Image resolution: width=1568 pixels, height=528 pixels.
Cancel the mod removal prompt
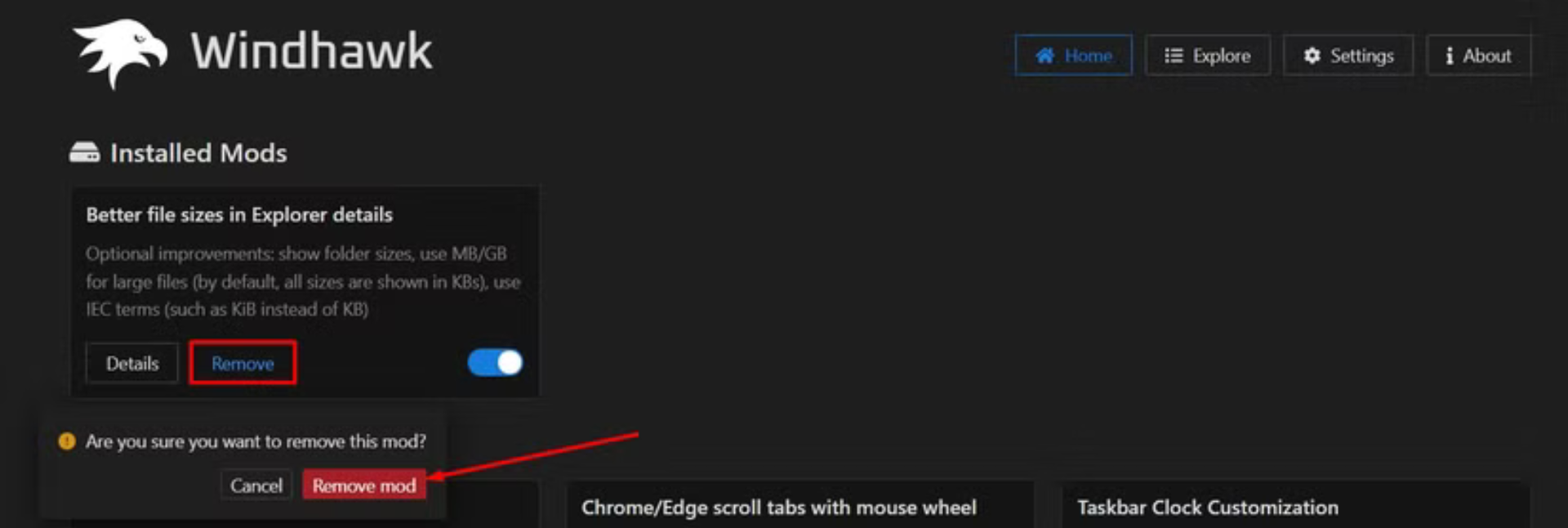tap(256, 485)
